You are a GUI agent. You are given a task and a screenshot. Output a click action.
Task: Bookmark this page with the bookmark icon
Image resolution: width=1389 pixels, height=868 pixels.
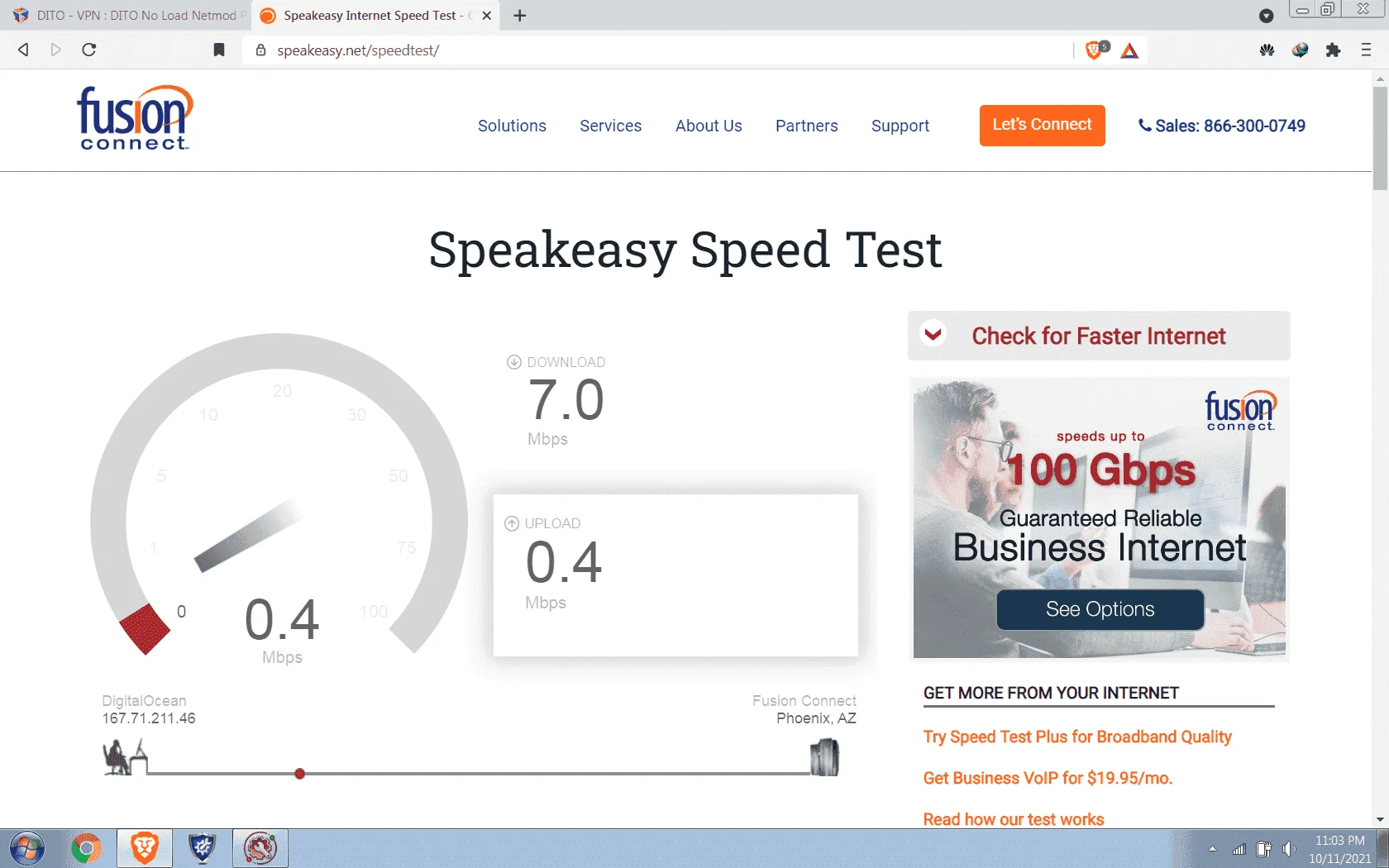219,50
